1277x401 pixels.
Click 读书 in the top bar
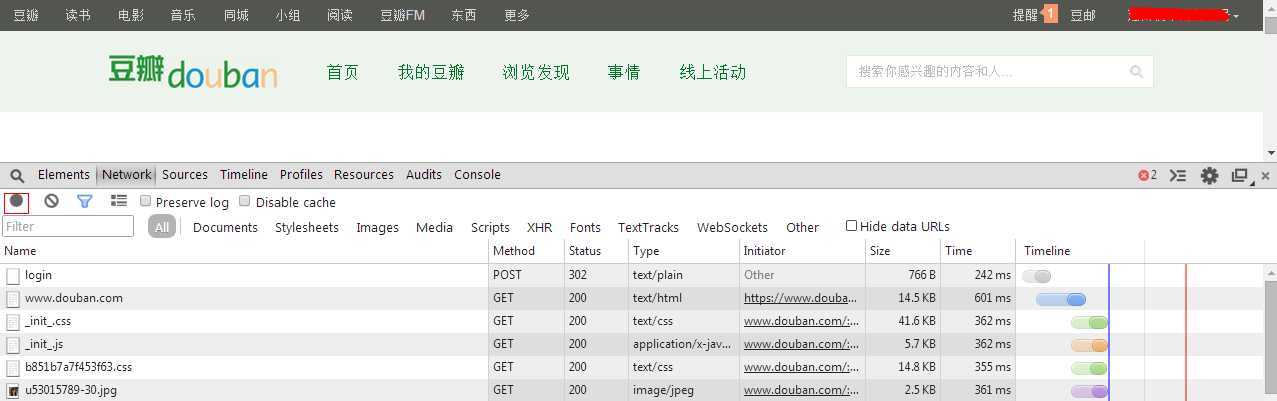pyautogui.click(x=78, y=15)
